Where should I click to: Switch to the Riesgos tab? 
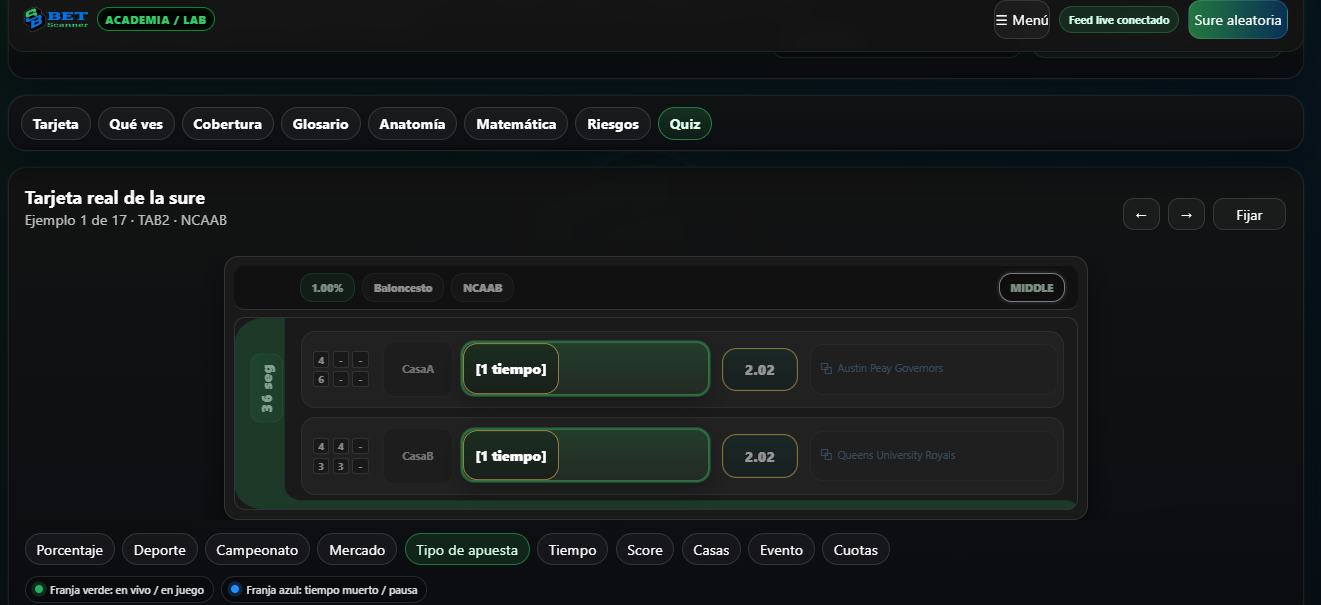coord(612,123)
